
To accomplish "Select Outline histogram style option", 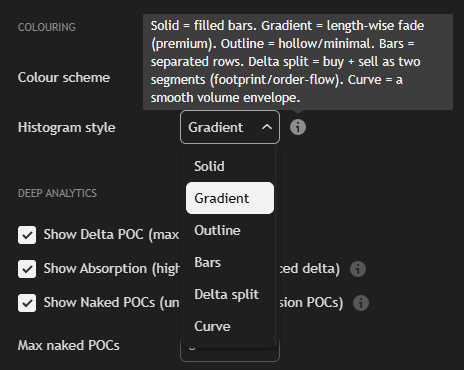I will point(230,230).
